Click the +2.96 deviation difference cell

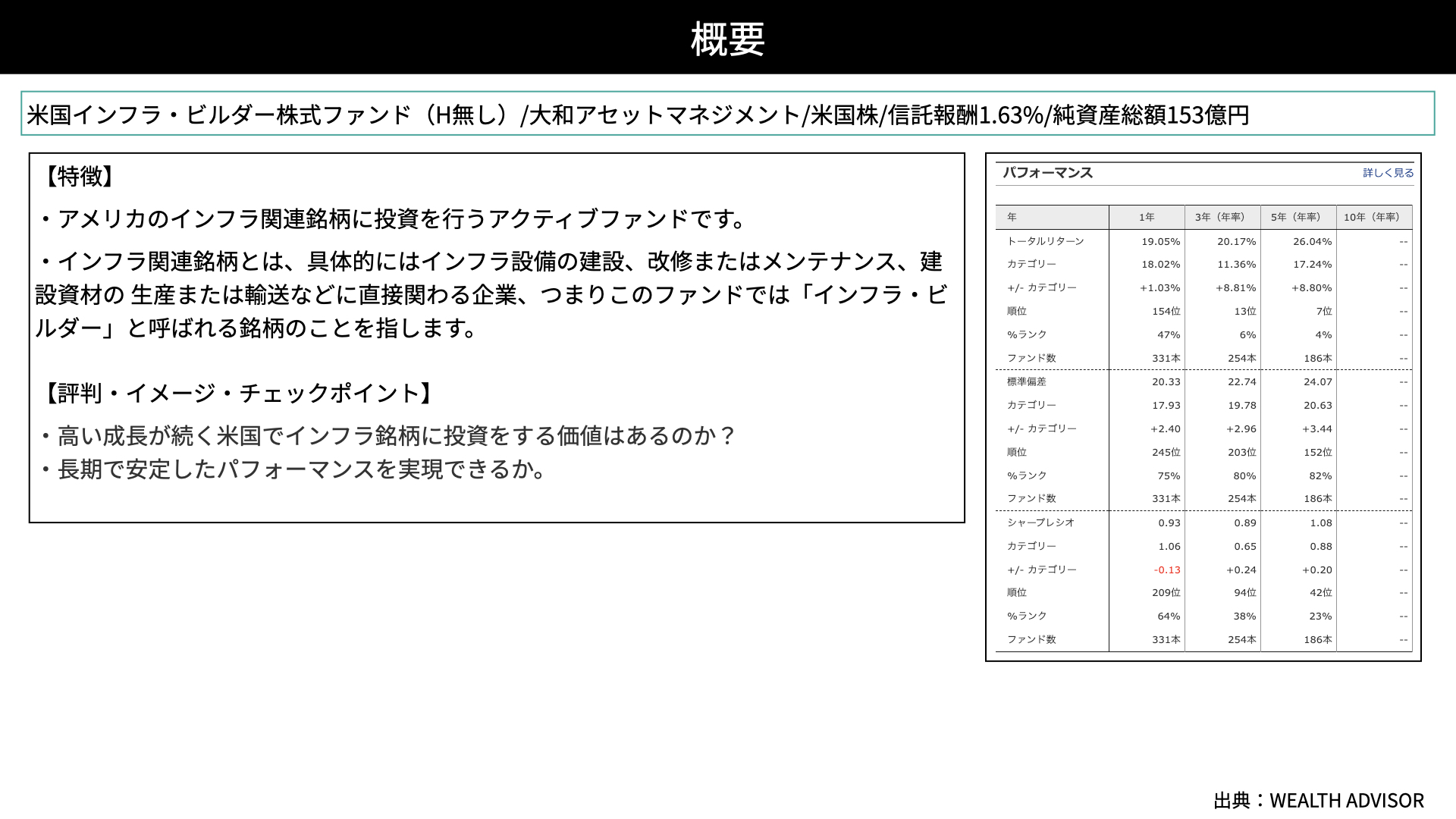pyautogui.click(x=1241, y=429)
